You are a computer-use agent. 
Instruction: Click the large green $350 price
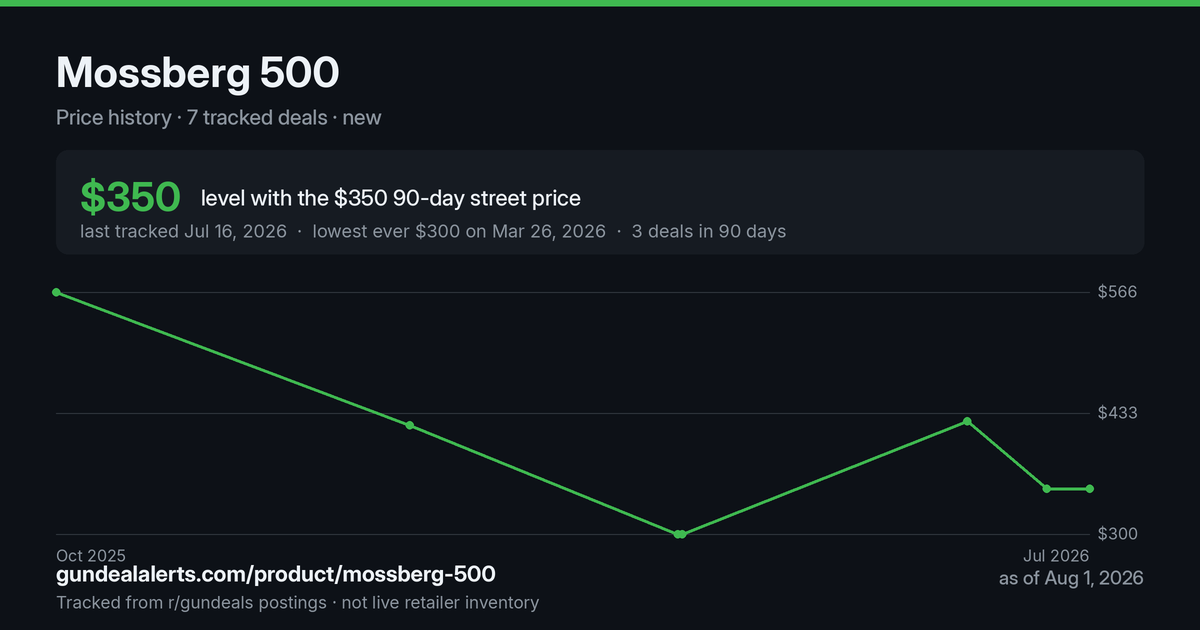click(130, 197)
